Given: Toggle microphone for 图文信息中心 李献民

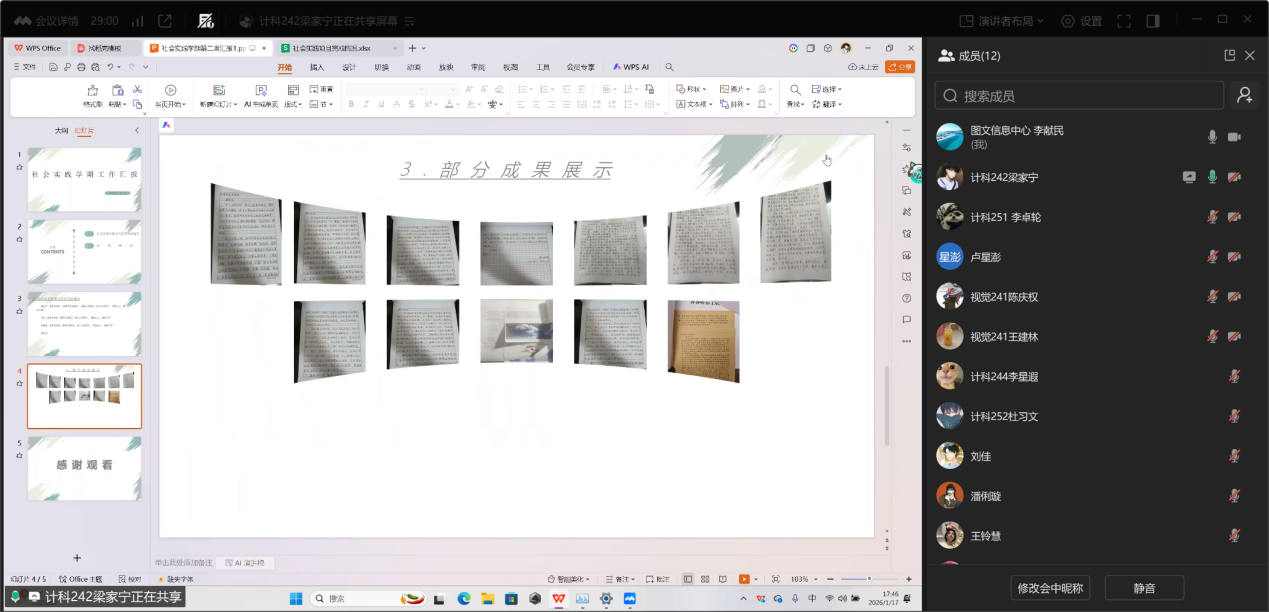Looking at the screenshot, I should pyautogui.click(x=1213, y=137).
